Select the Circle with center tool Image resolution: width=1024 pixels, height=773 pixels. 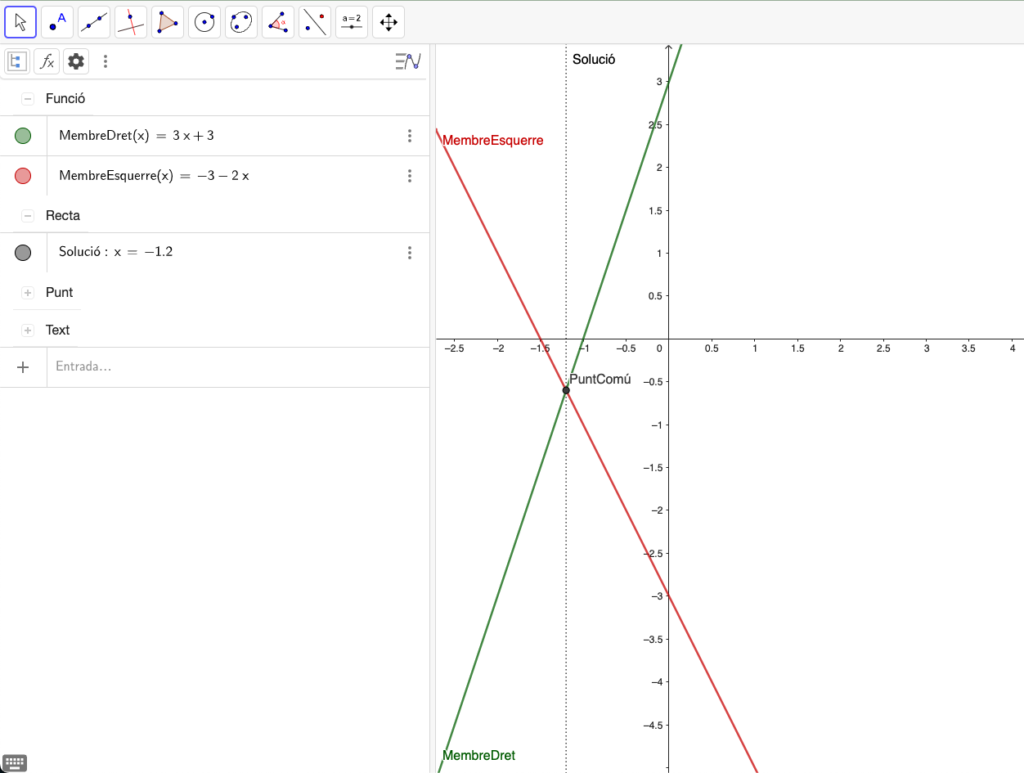[x=205, y=21]
